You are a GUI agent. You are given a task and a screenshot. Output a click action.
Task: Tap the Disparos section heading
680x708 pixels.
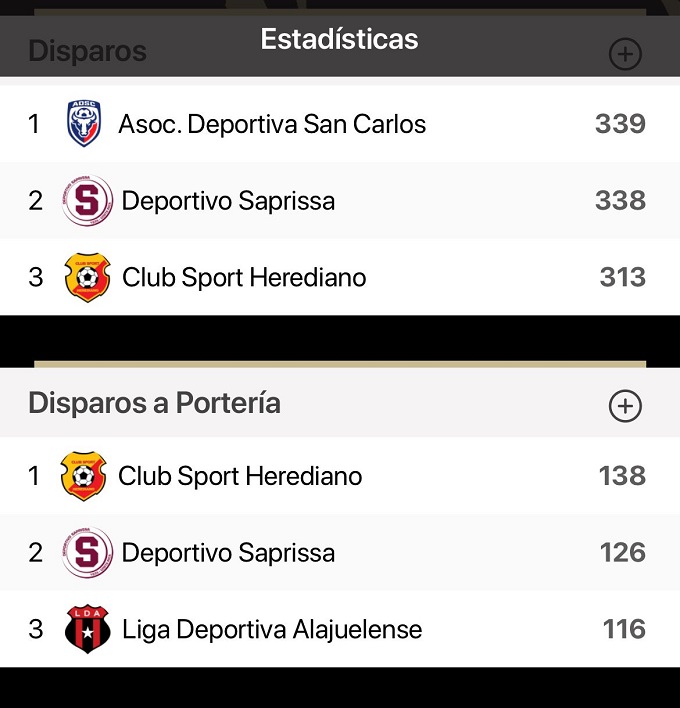(87, 51)
